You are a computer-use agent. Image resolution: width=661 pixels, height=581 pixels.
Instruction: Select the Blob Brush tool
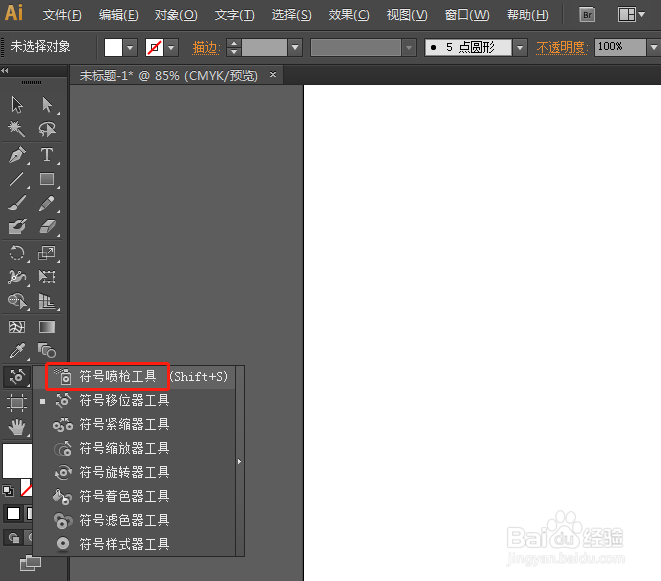[x=17, y=227]
